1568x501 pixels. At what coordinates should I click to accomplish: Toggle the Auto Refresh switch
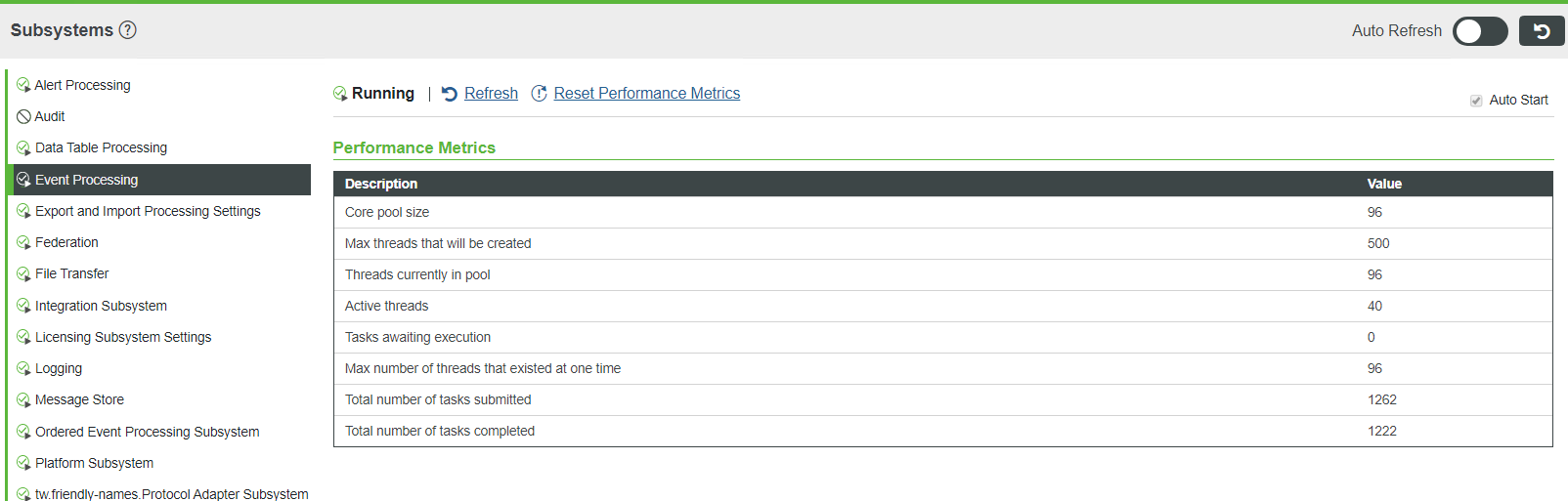click(x=1480, y=31)
